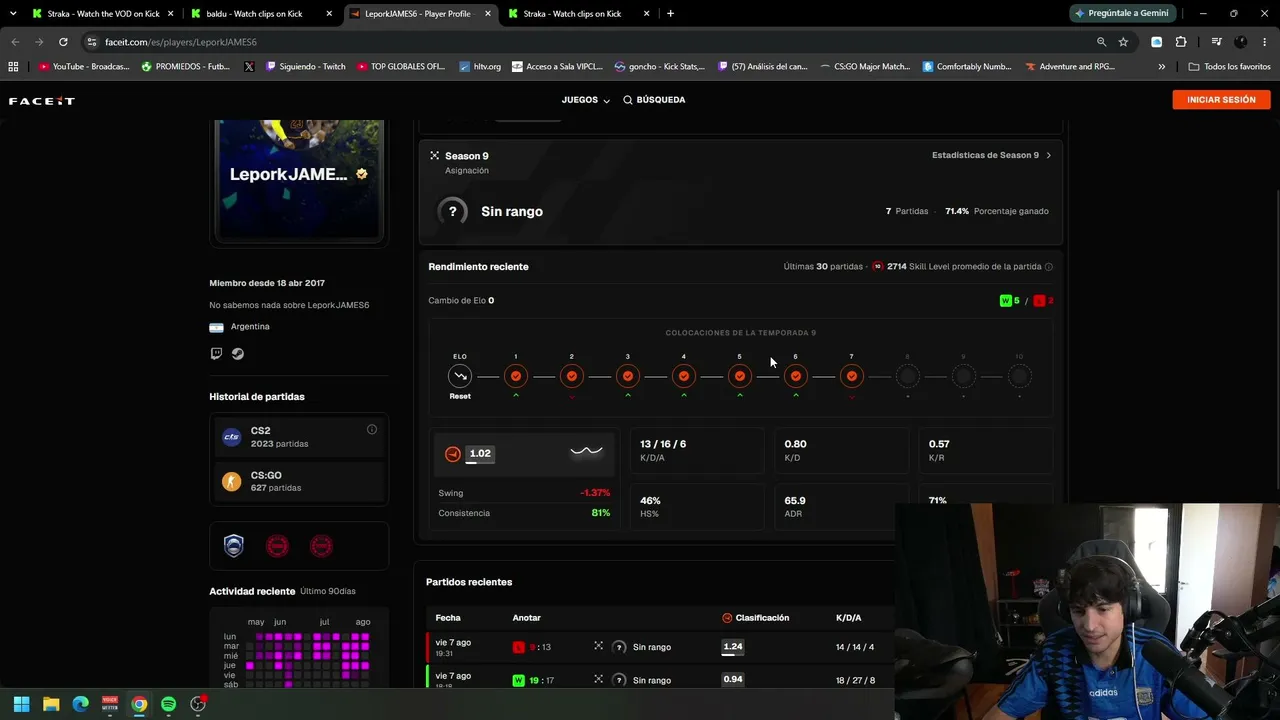The image size is (1280, 720).
Task: Open the Chrome tab search dropdown
Action: 13,14
